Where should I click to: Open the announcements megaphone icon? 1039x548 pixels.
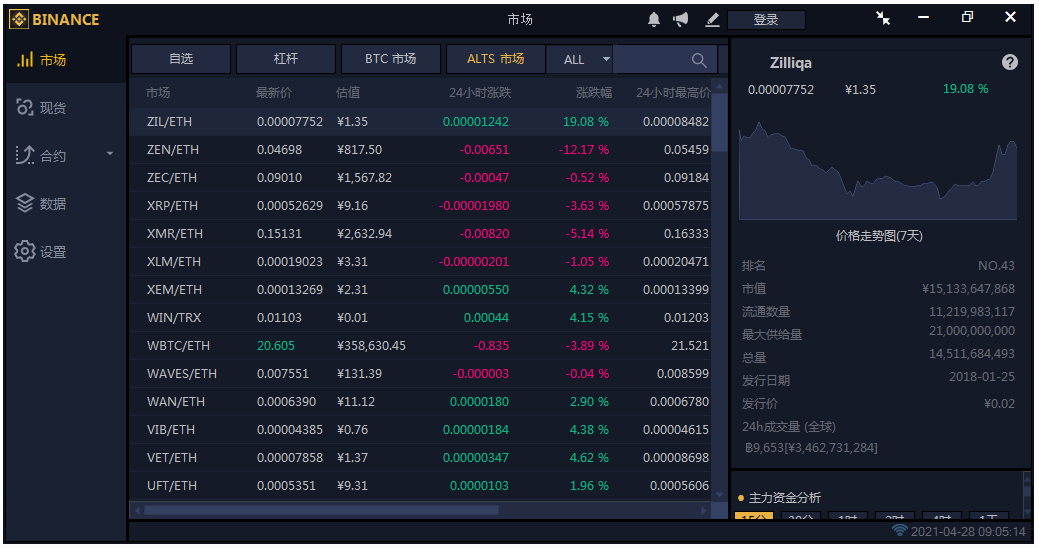(x=681, y=19)
